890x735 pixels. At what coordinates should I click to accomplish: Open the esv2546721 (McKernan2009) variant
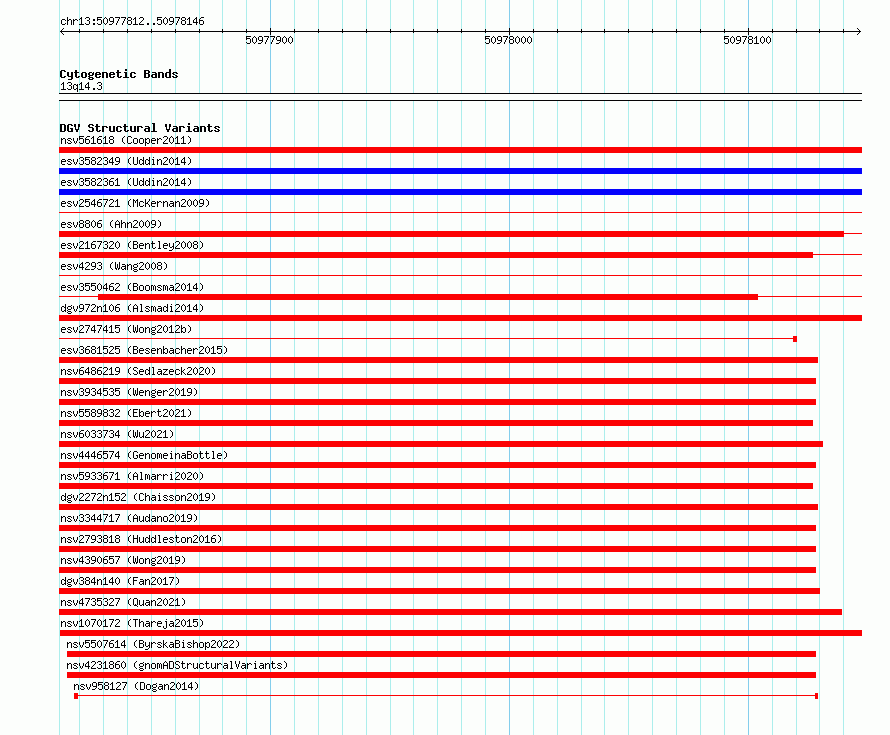135,203
